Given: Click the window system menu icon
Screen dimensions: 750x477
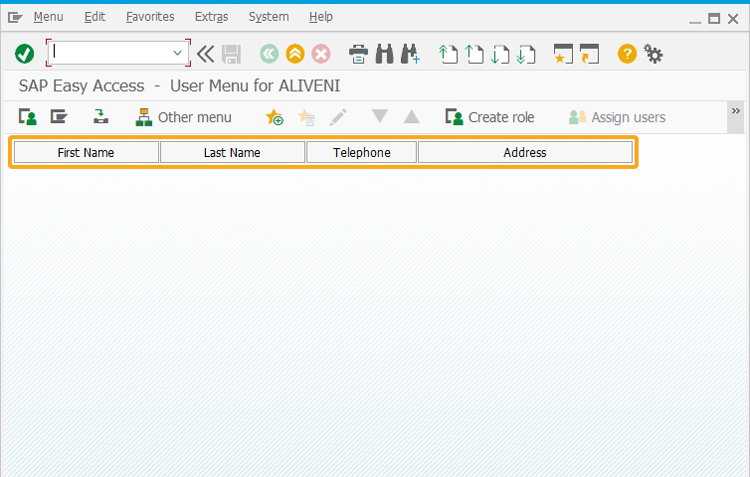Looking at the screenshot, I should pos(15,18).
